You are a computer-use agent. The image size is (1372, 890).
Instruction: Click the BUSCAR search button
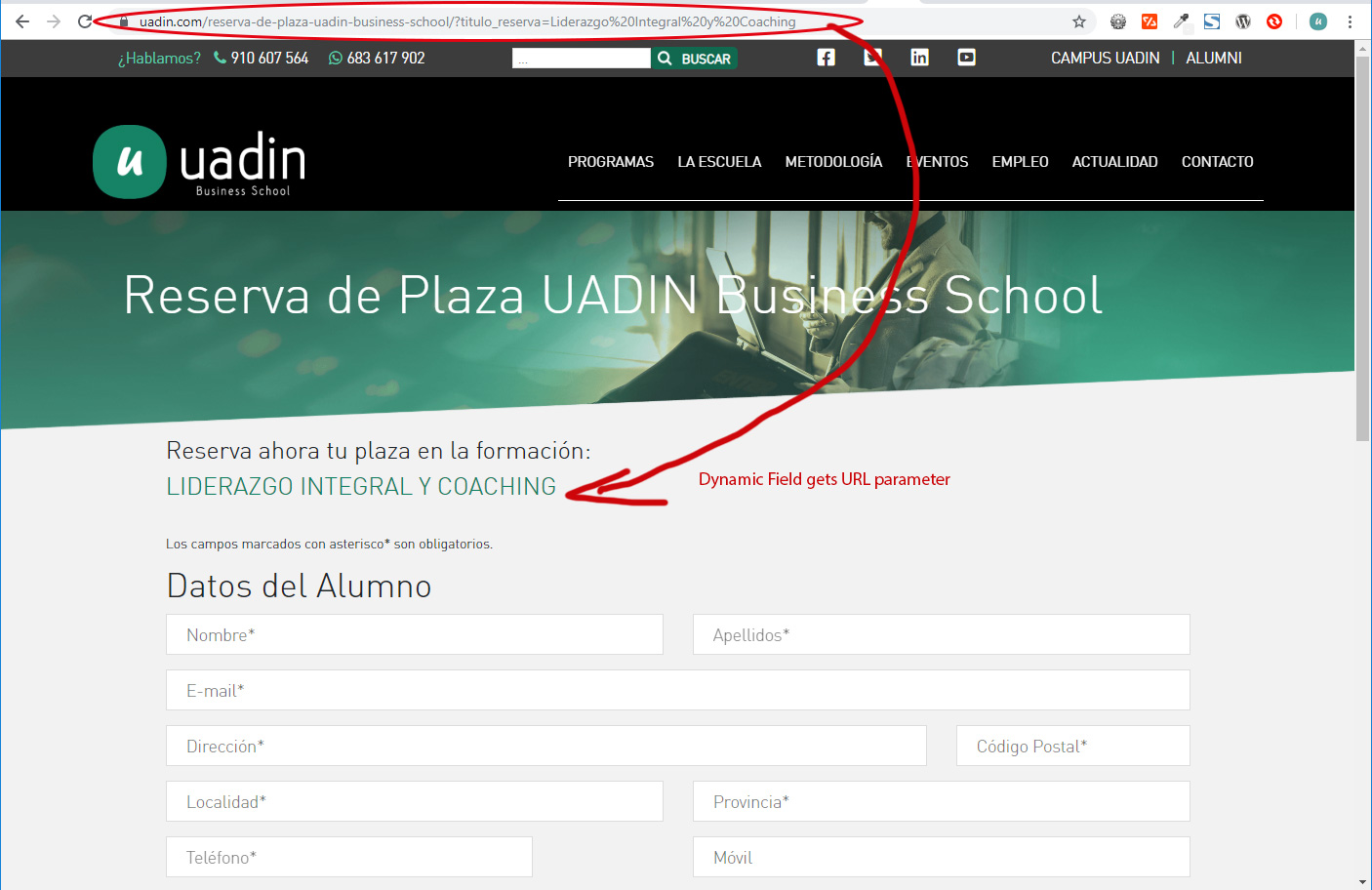tap(695, 59)
